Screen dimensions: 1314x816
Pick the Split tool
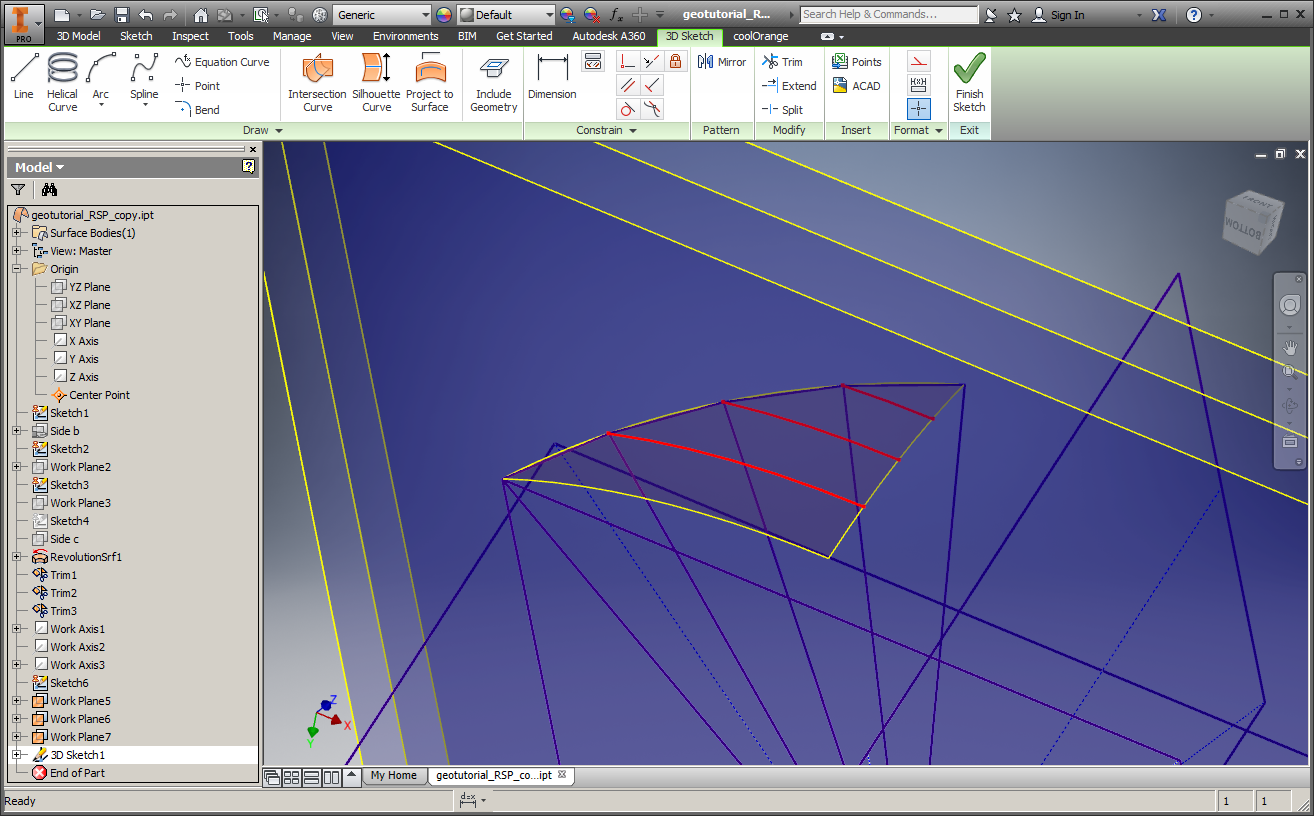tap(782, 110)
